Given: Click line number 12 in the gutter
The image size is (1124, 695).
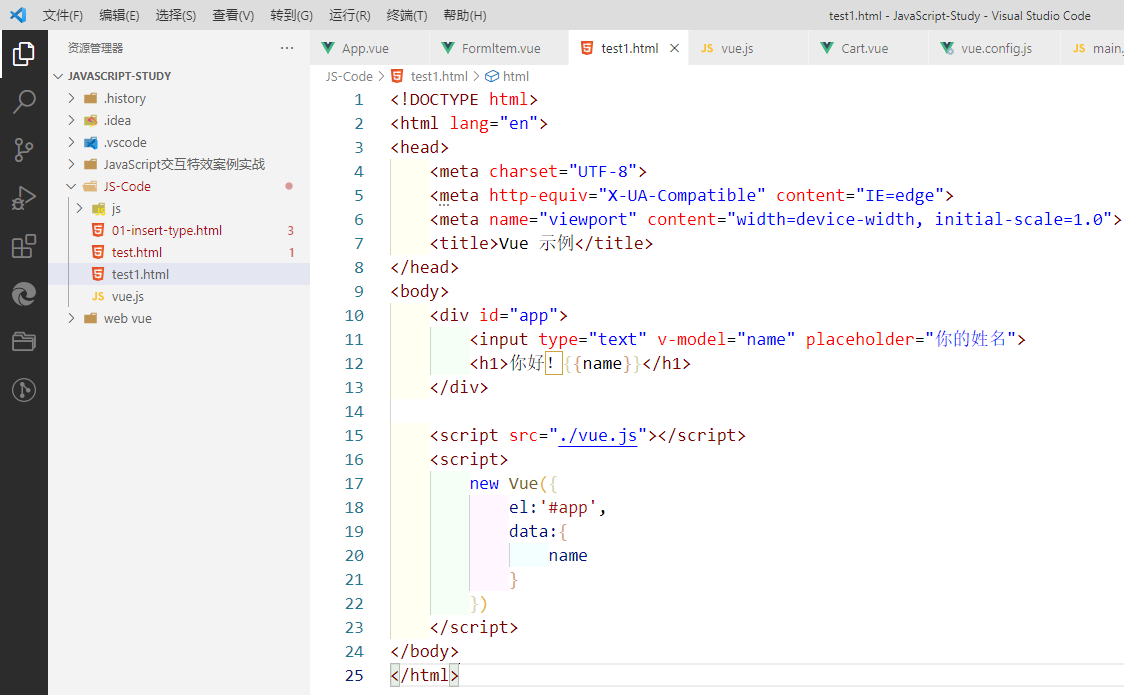Looking at the screenshot, I should (x=354, y=363).
